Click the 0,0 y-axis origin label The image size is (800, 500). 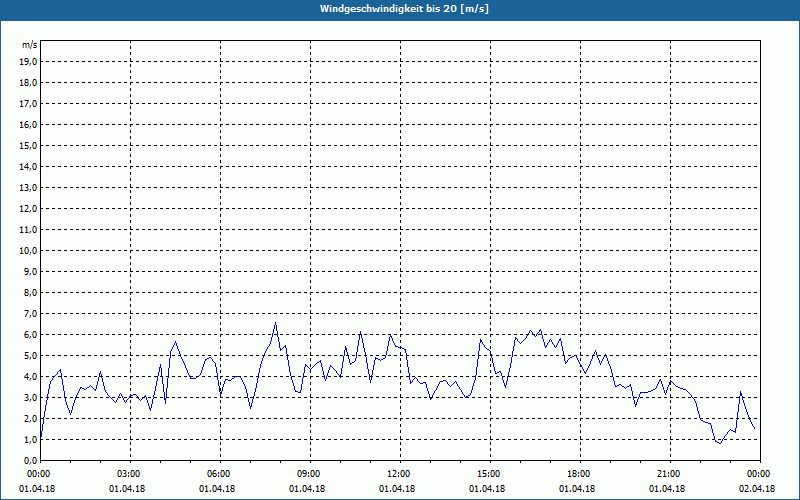(x=31, y=461)
